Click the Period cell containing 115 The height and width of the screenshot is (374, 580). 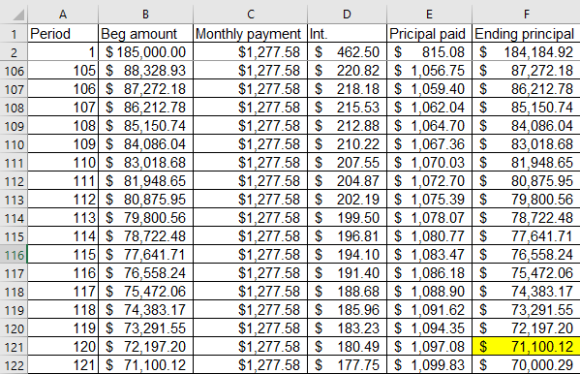pos(63,255)
